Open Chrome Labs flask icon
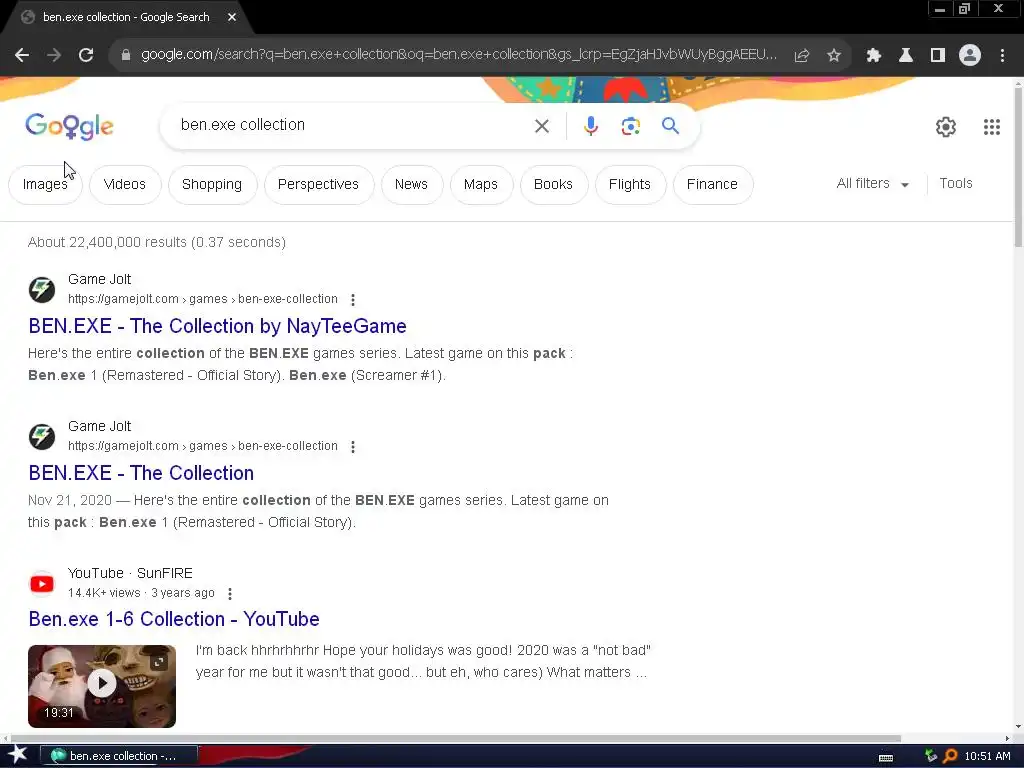 (906, 56)
